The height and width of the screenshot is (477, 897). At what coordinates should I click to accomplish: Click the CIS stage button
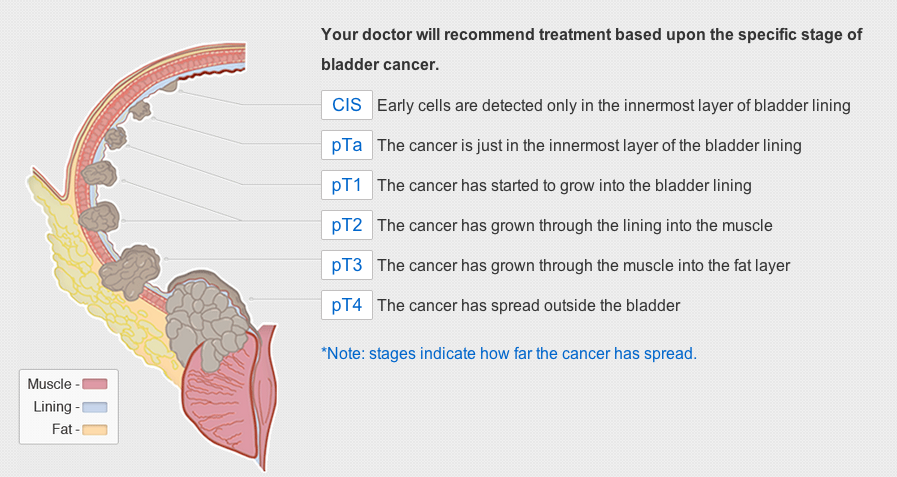pyautogui.click(x=347, y=105)
